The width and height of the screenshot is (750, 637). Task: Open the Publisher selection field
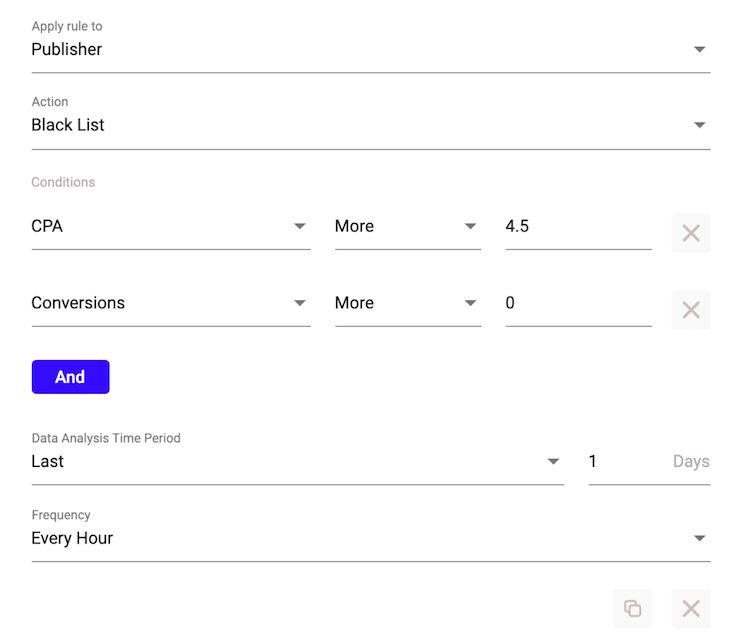[371, 50]
